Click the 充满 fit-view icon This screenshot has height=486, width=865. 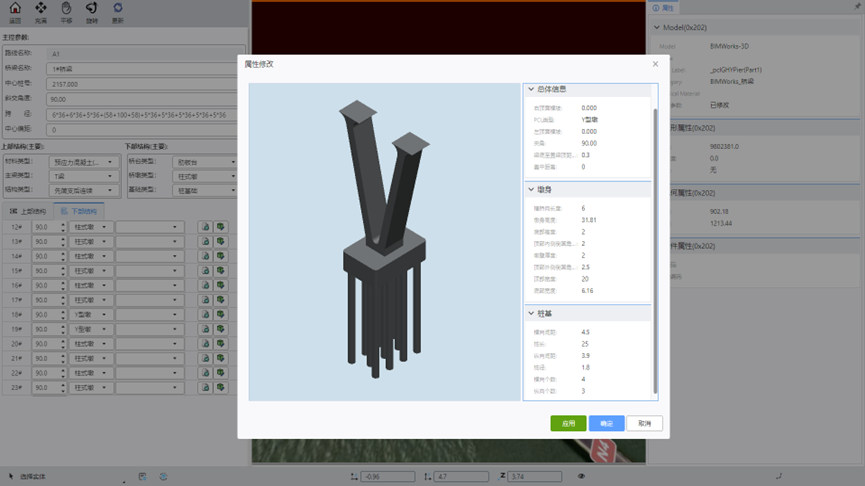[41, 8]
